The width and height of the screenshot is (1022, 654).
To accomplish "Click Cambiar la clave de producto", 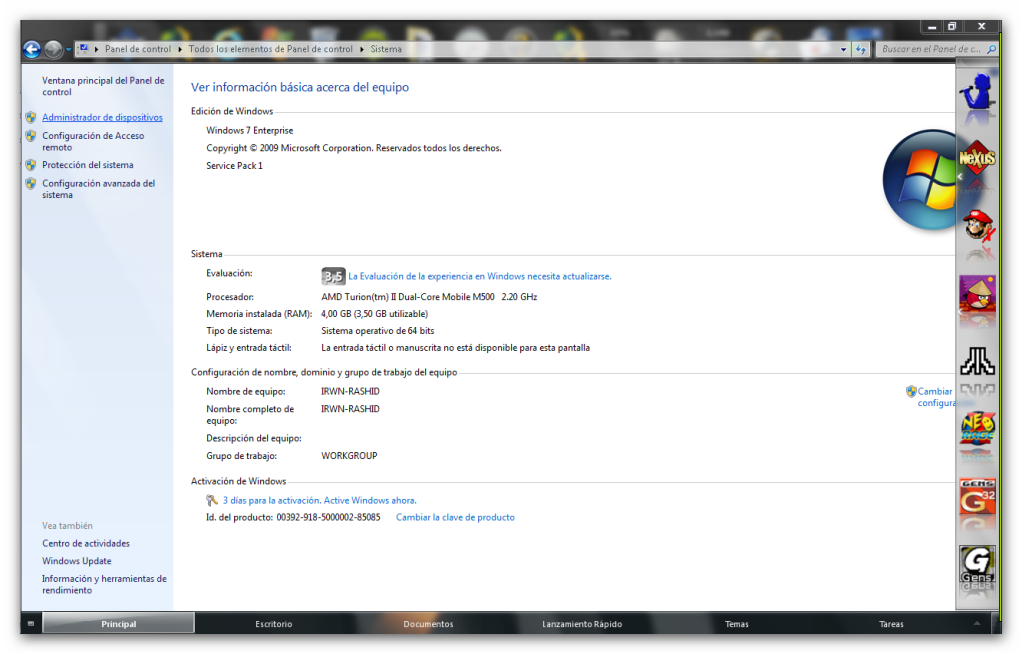I will click(x=455, y=518).
